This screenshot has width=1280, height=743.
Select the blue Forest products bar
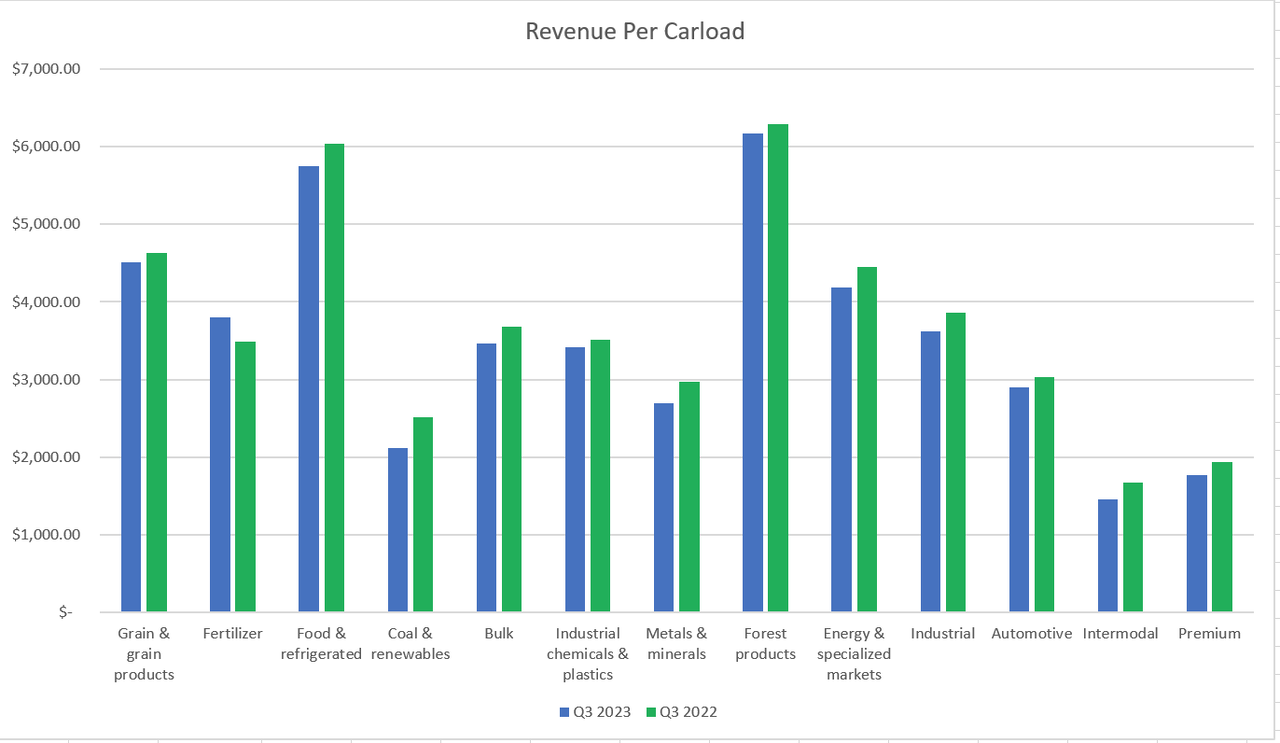(752, 372)
